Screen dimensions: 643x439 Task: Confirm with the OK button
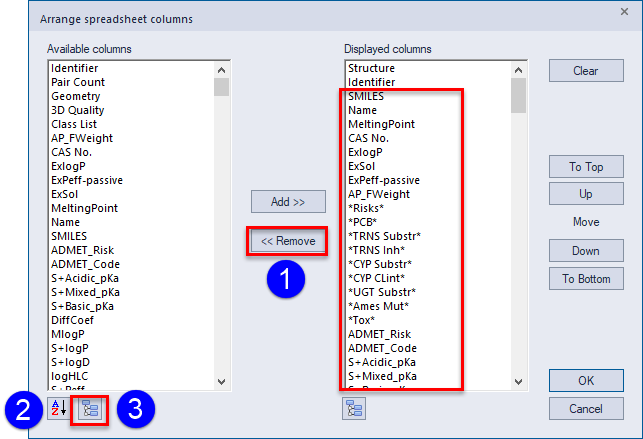(586, 380)
